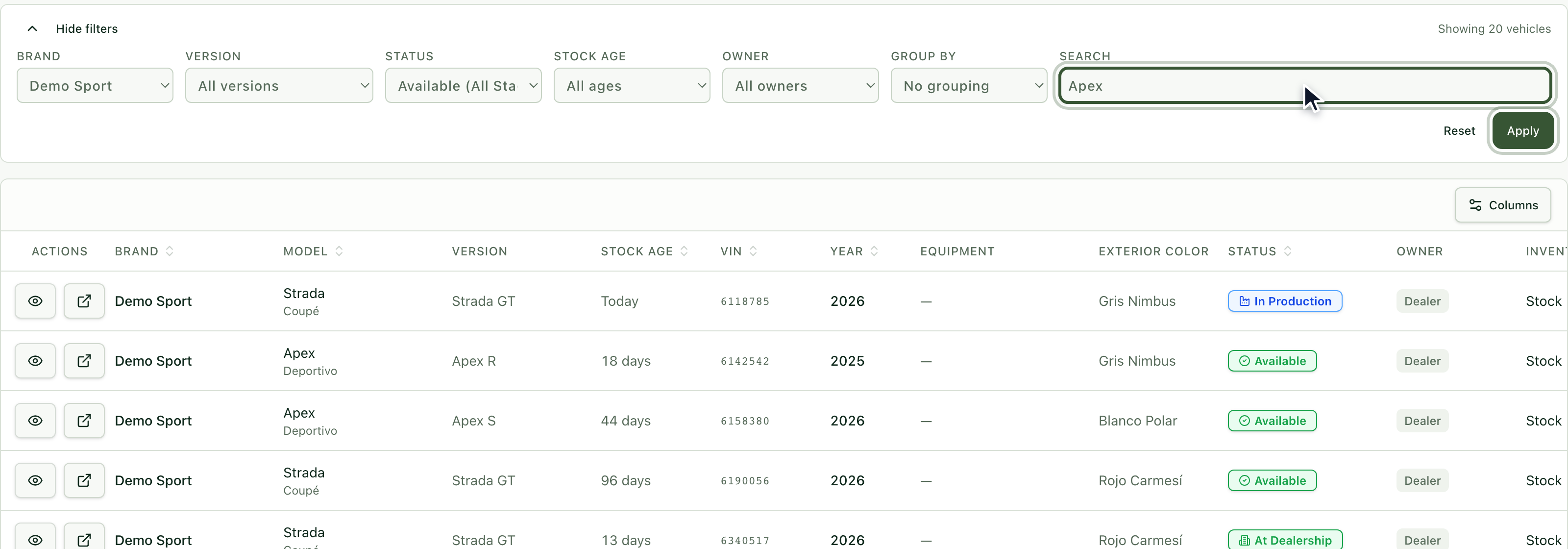Open the Version dropdown
Viewport: 1568px width, 549px height.
point(279,85)
